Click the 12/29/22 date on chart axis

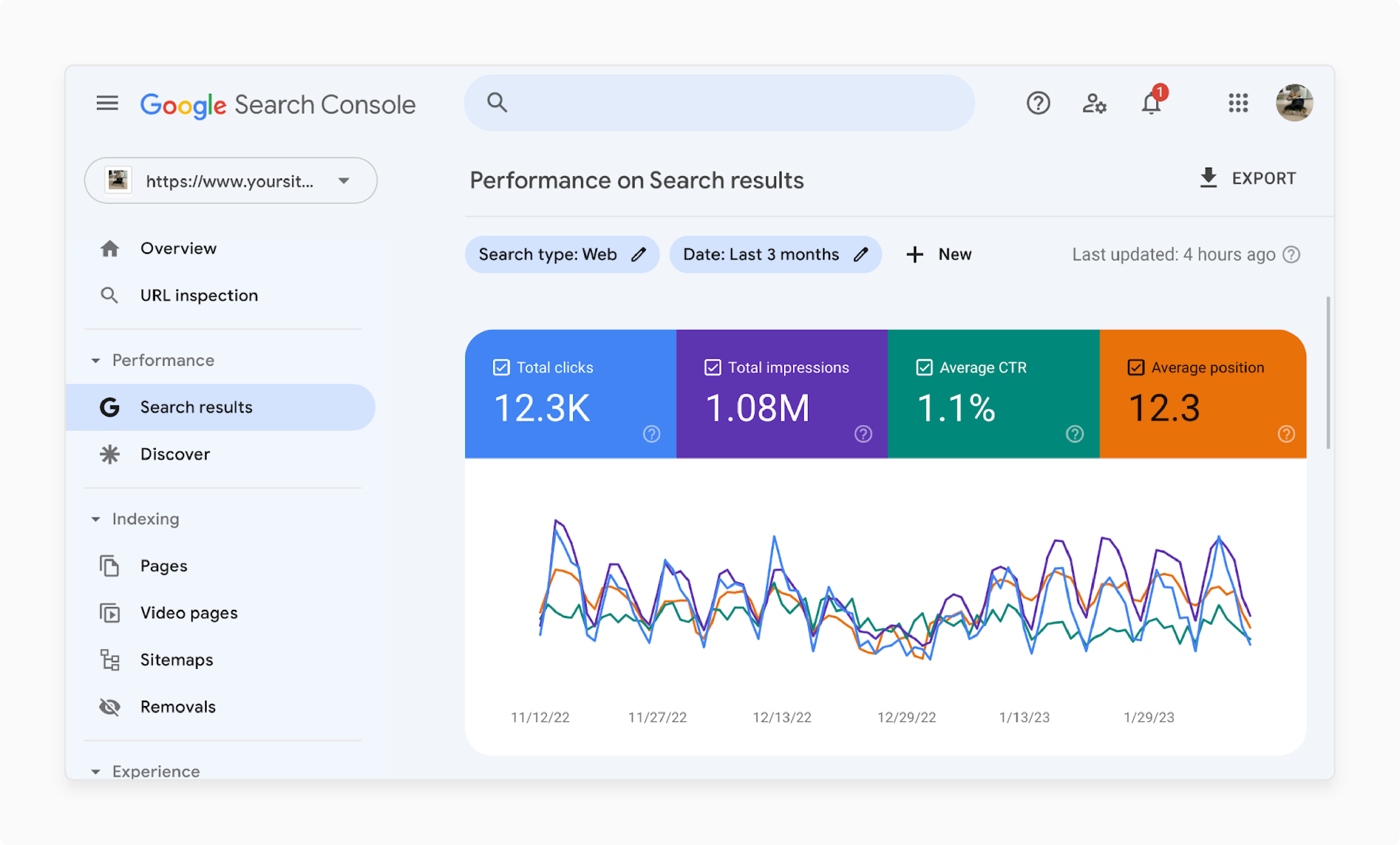point(907,718)
